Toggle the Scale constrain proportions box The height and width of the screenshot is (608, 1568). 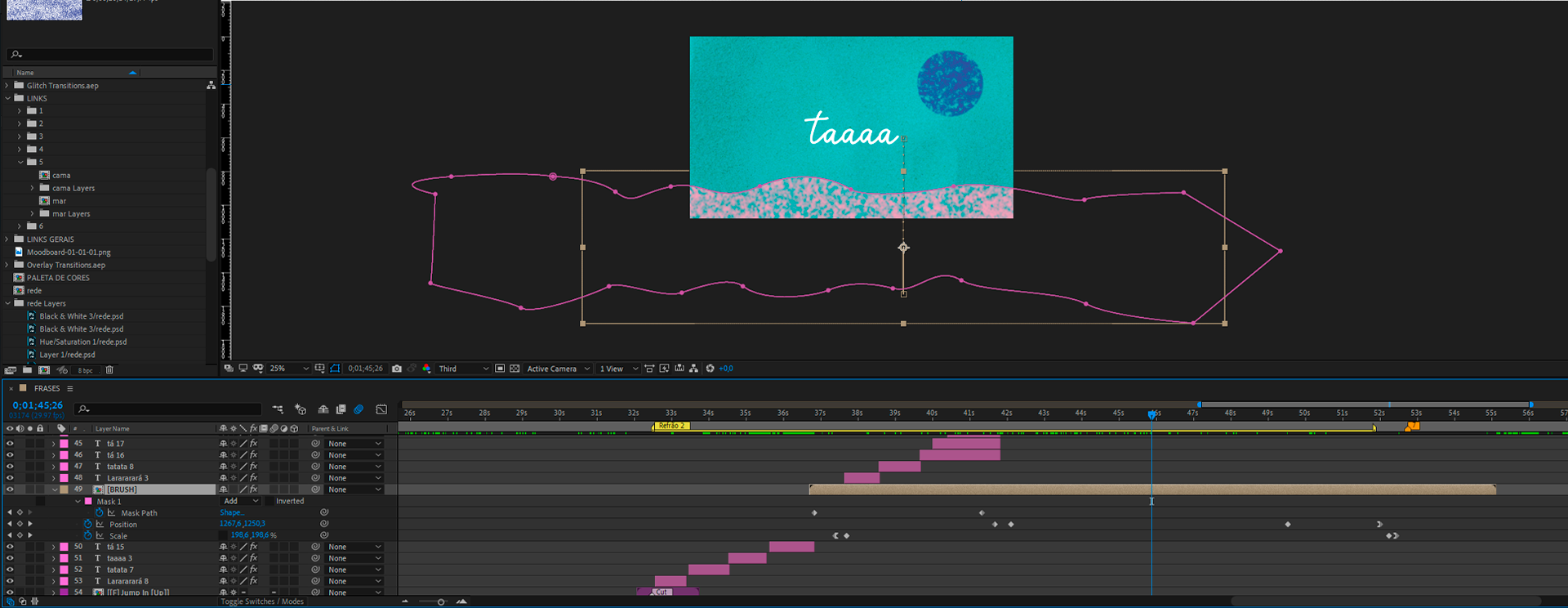(x=223, y=535)
